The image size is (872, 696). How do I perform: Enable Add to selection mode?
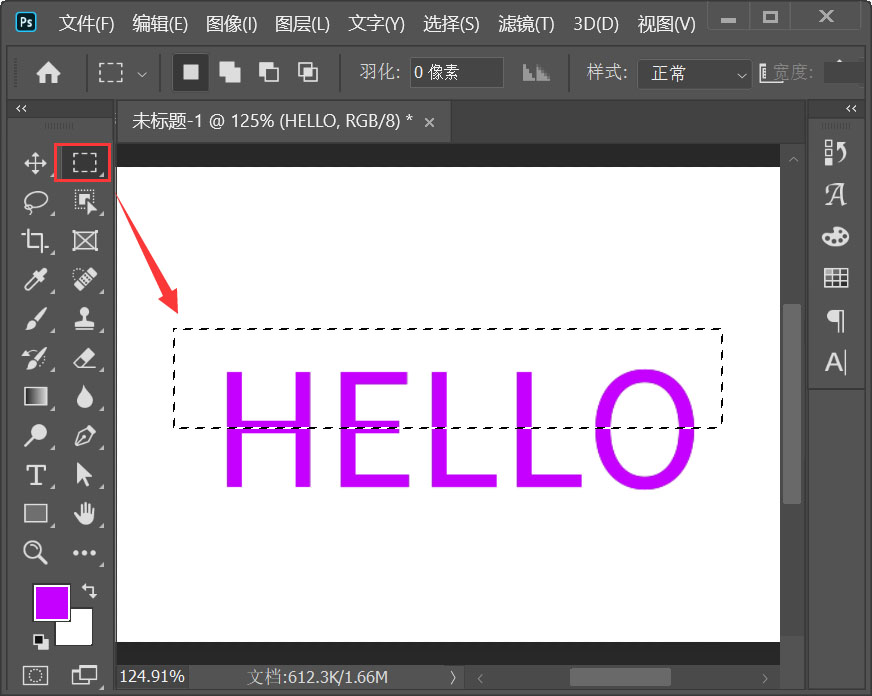[x=228, y=72]
